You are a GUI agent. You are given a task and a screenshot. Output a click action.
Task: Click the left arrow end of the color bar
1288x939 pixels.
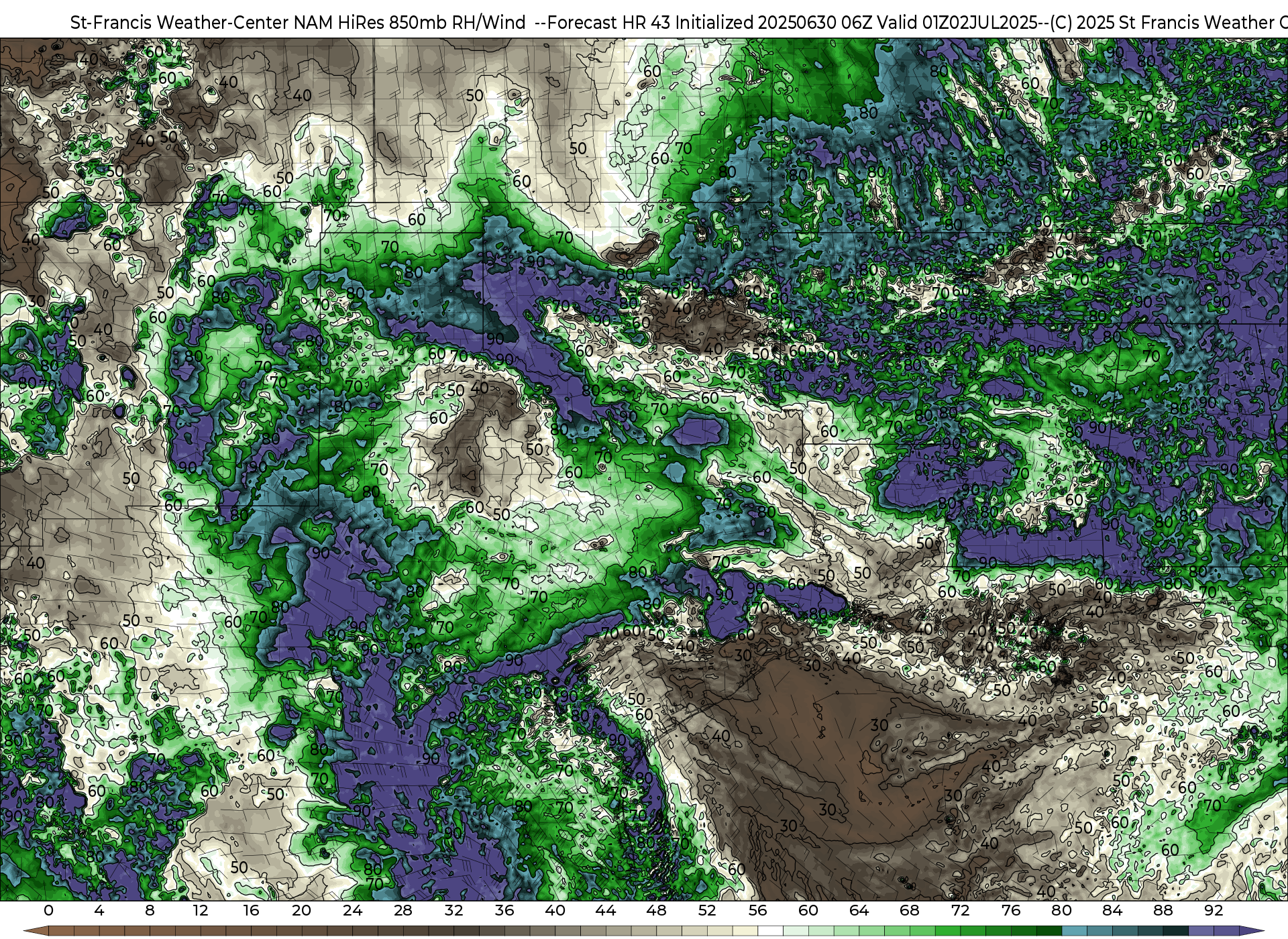(x=36, y=931)
